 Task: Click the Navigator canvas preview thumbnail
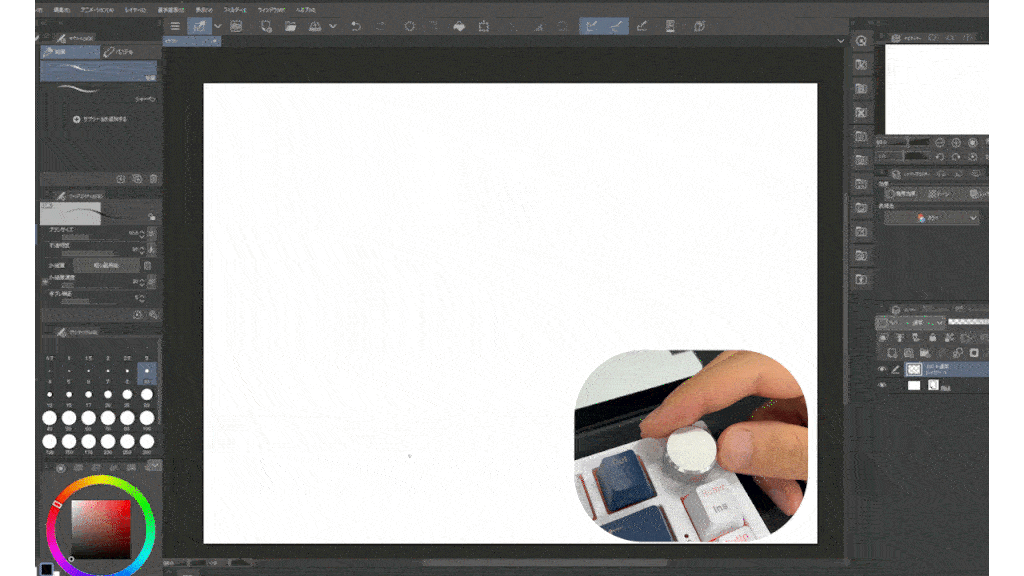tap(936, 89)
